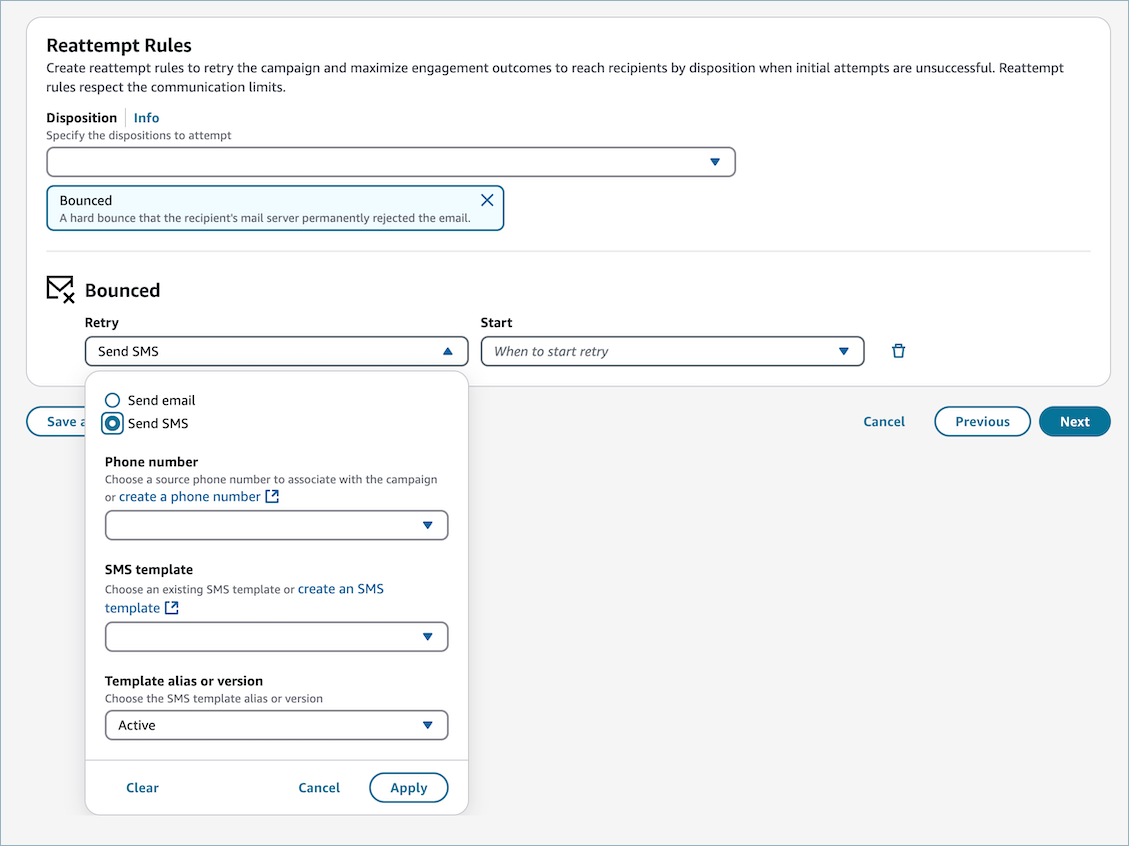Delete the Bounced reattempt rule

click(898, 351)
